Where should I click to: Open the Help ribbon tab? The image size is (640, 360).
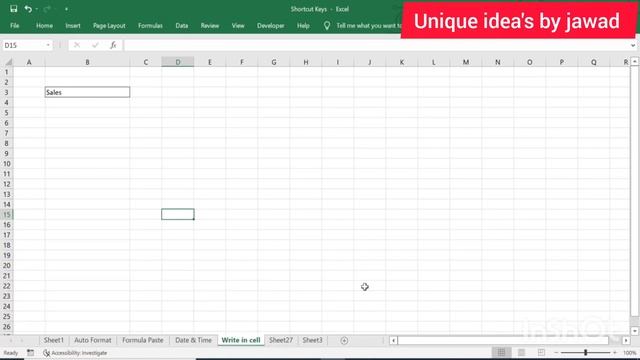click(303, 25)
